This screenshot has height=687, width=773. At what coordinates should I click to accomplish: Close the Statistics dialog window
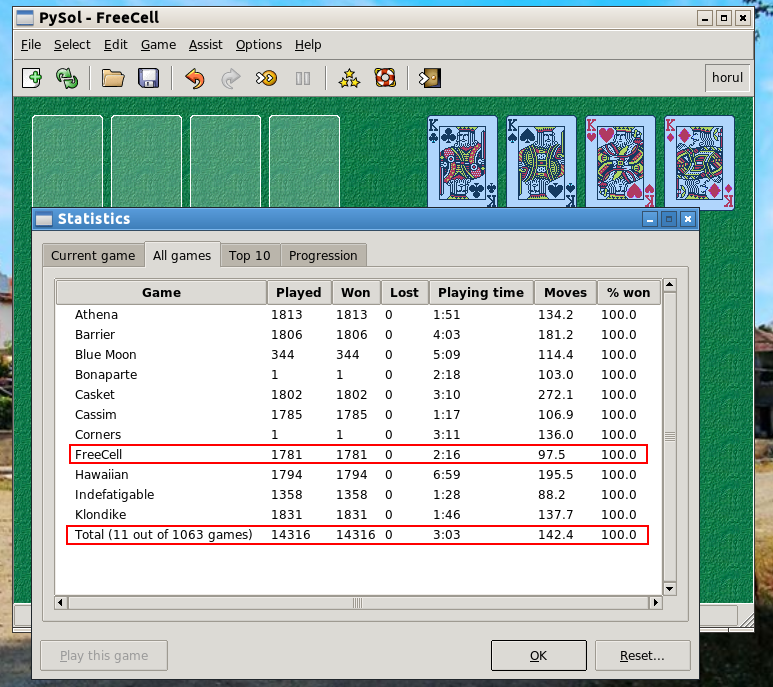pos(688,219)
